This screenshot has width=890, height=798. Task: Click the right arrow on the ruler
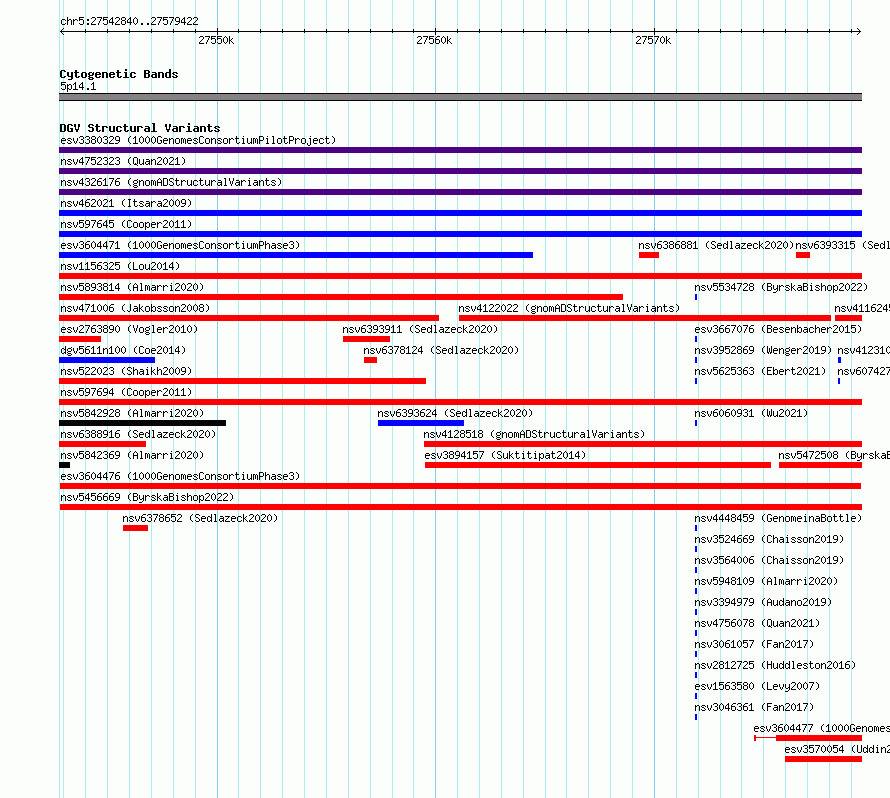(x=858, y=32)
